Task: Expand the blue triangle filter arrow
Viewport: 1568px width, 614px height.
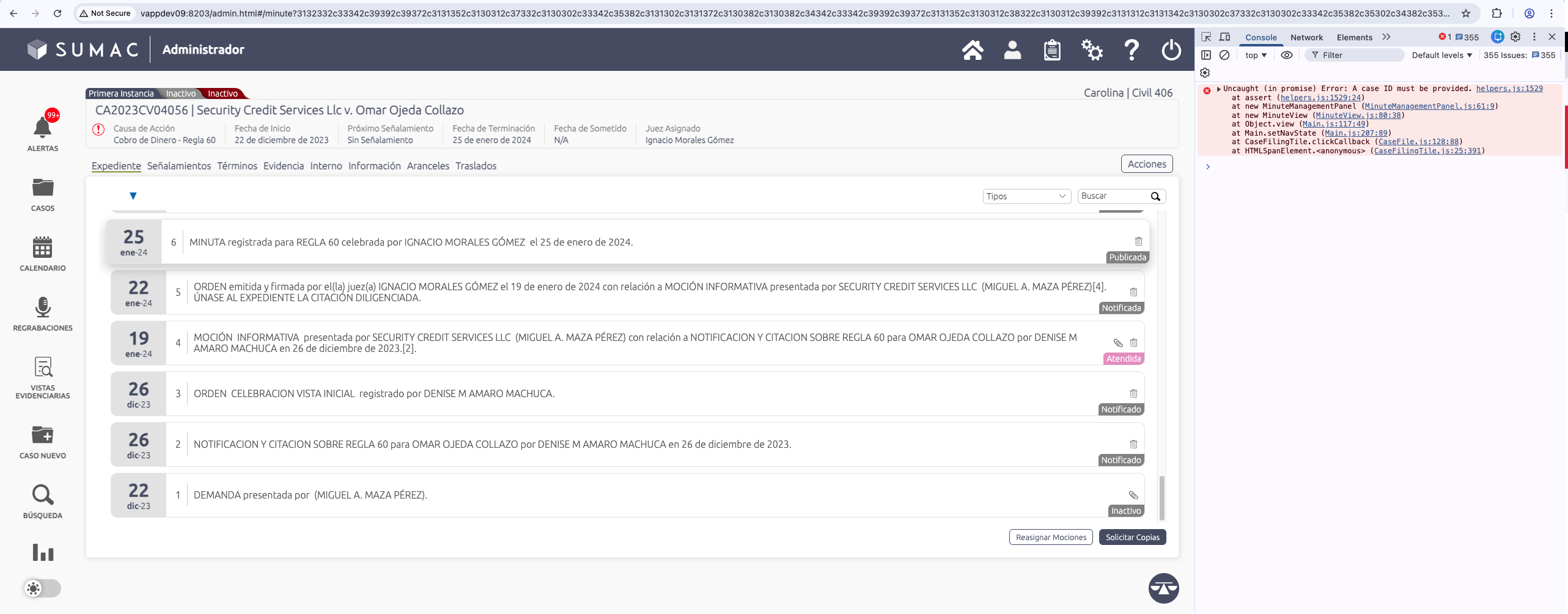Action: point(133,196)
